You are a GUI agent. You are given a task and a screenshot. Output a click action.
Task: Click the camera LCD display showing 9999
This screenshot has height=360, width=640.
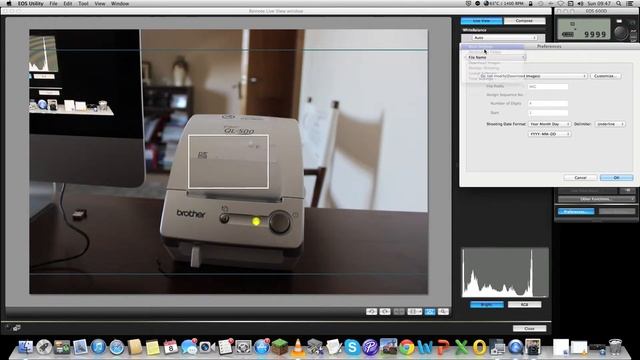coord(584,29)
